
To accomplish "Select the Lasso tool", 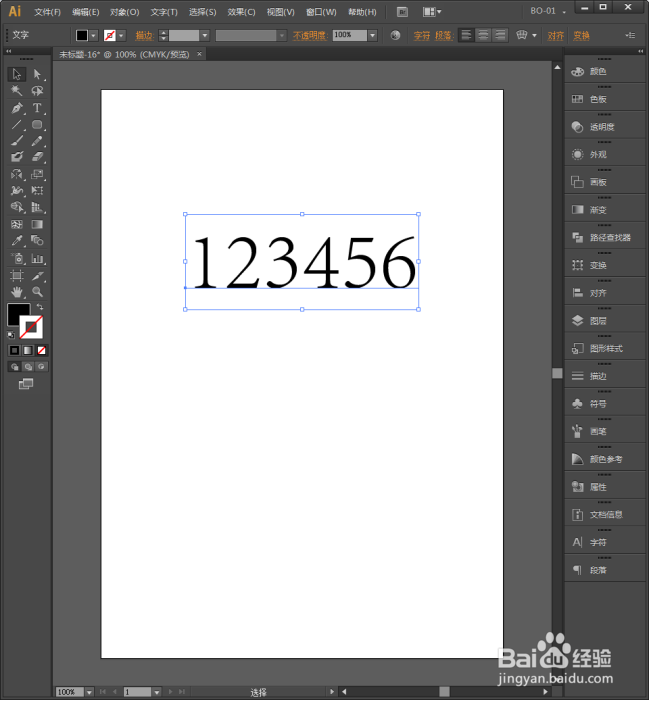I will tap(37, 91).
